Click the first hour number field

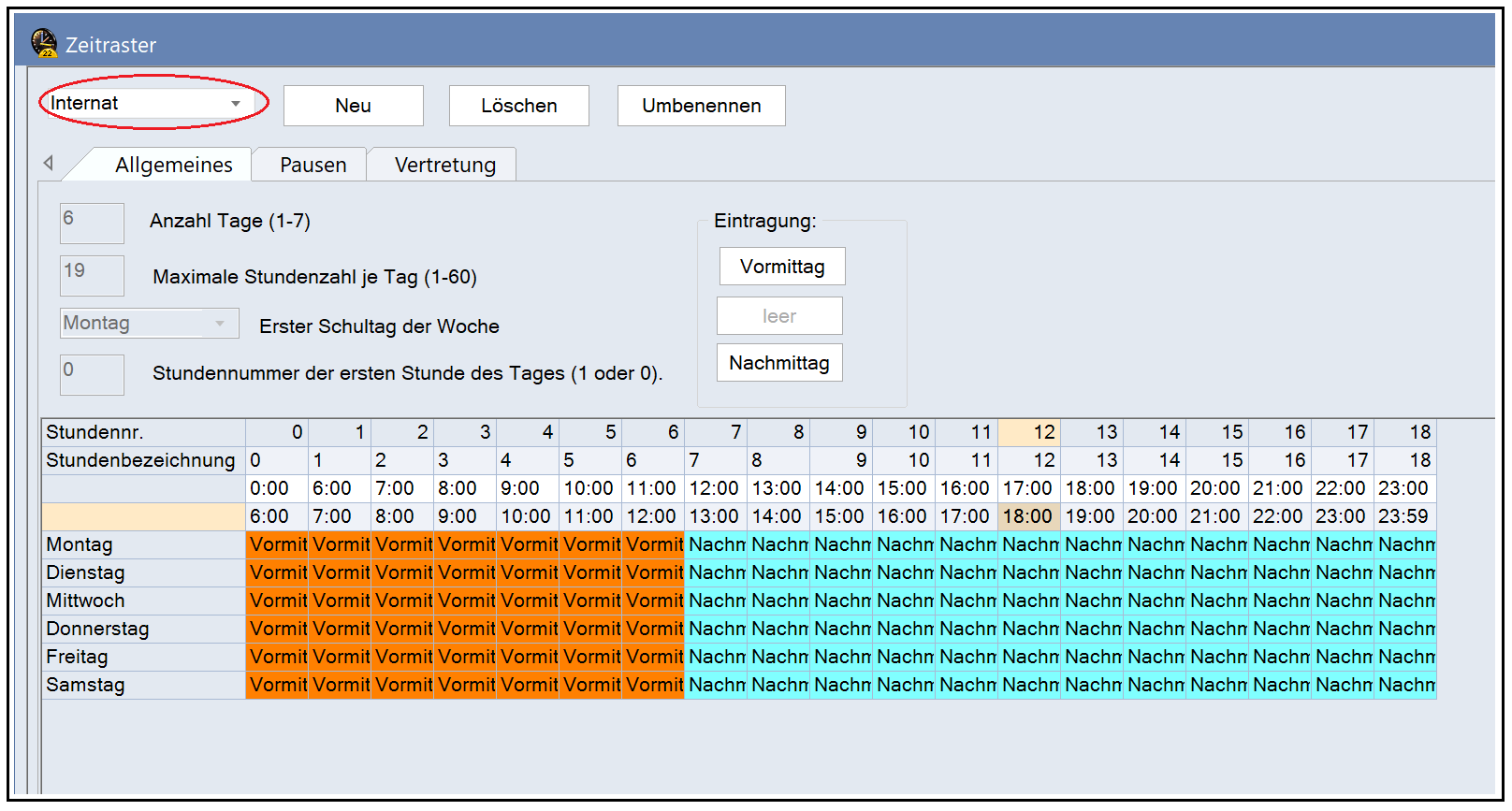(92, 374)
